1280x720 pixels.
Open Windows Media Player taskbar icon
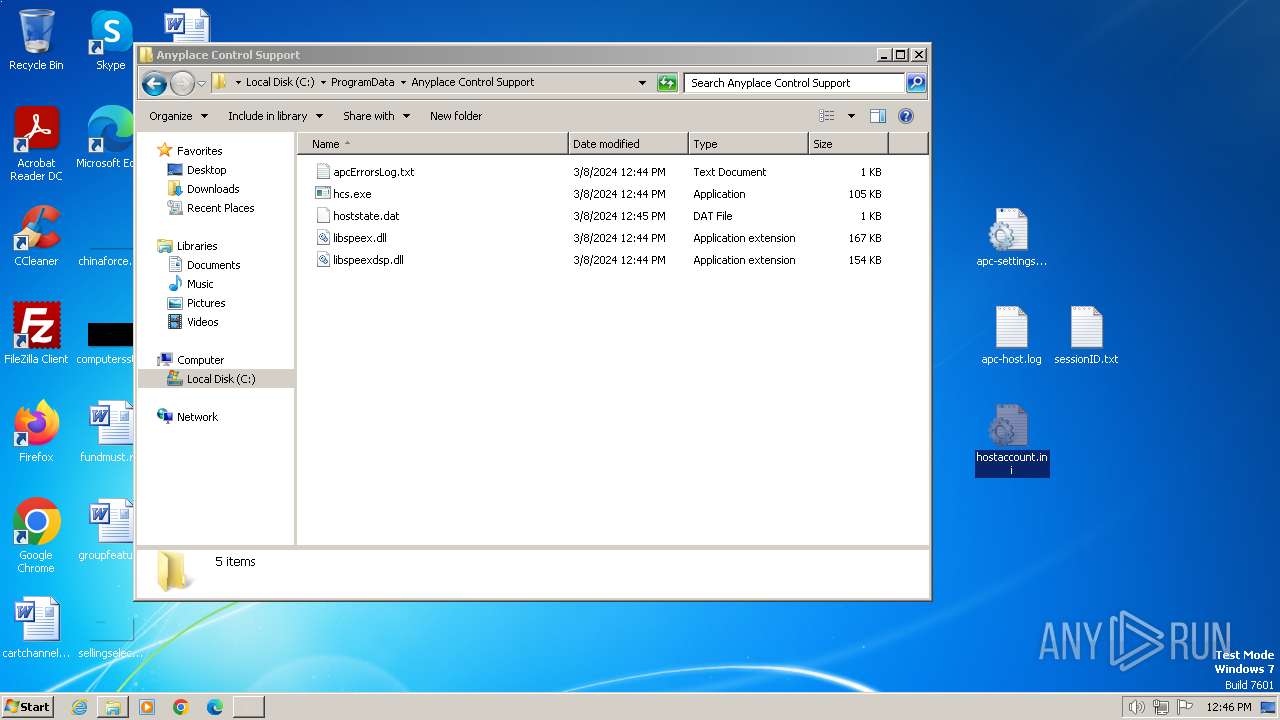click(147, 707)
